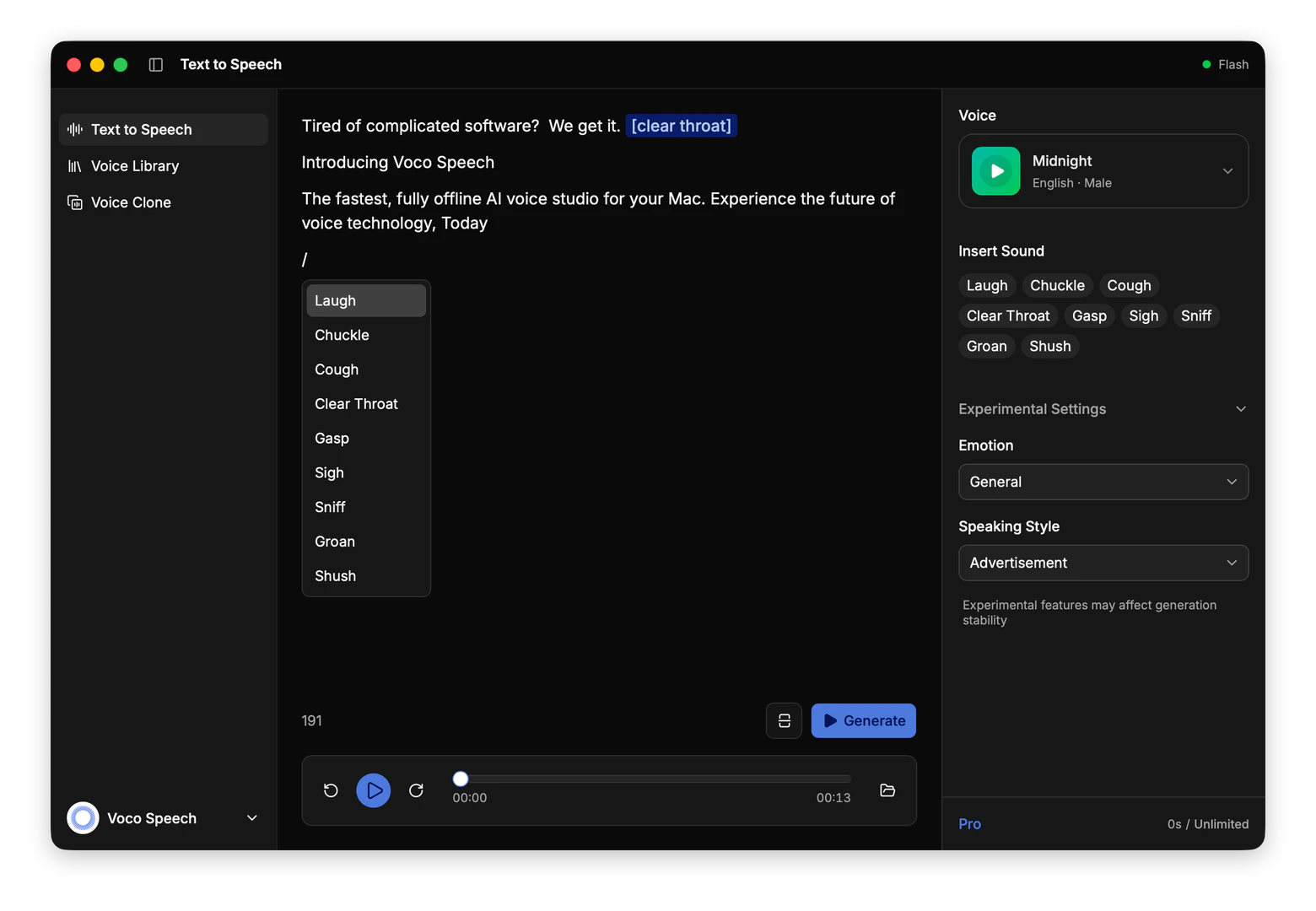Toggle the sidebar visibility

pyautogui.click(x=155, y=64)
